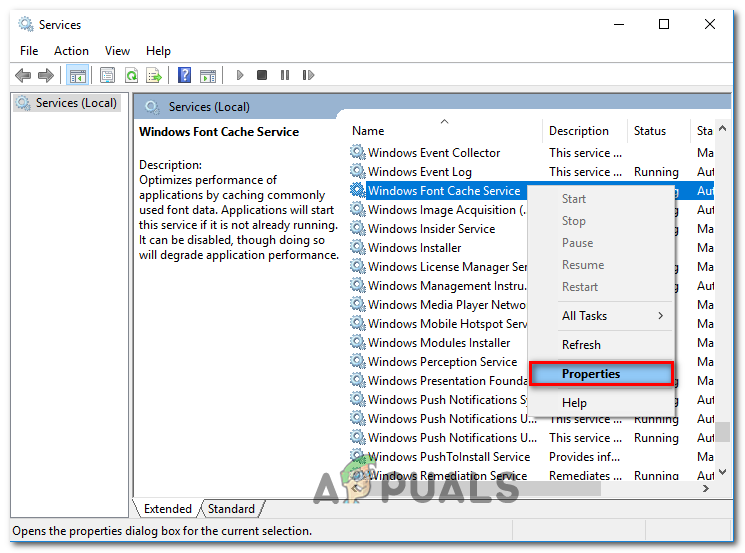Click the Stop Service square icon
This screenshot has height=553, width=745.
[262, 75]
